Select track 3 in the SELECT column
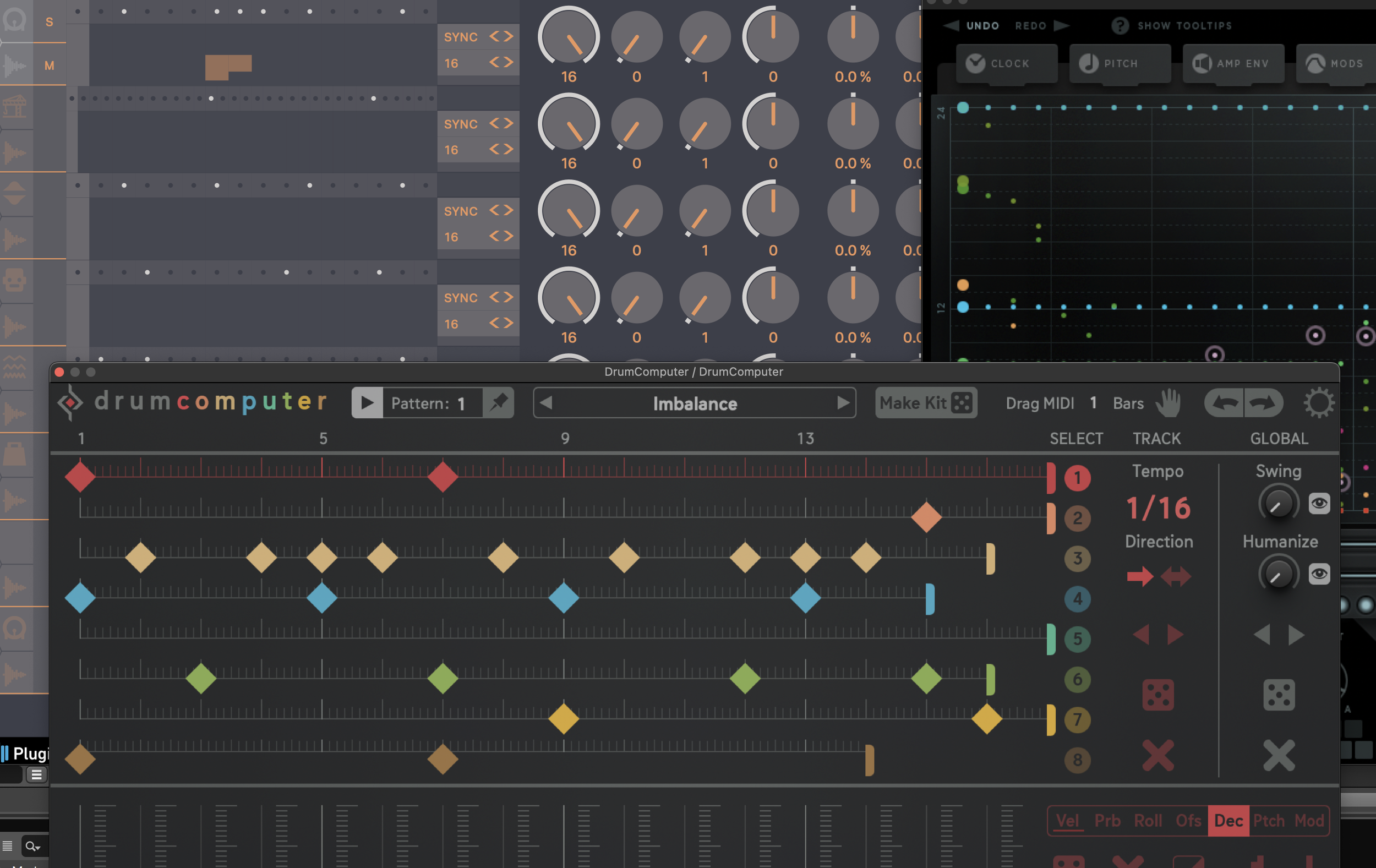 1077,558
